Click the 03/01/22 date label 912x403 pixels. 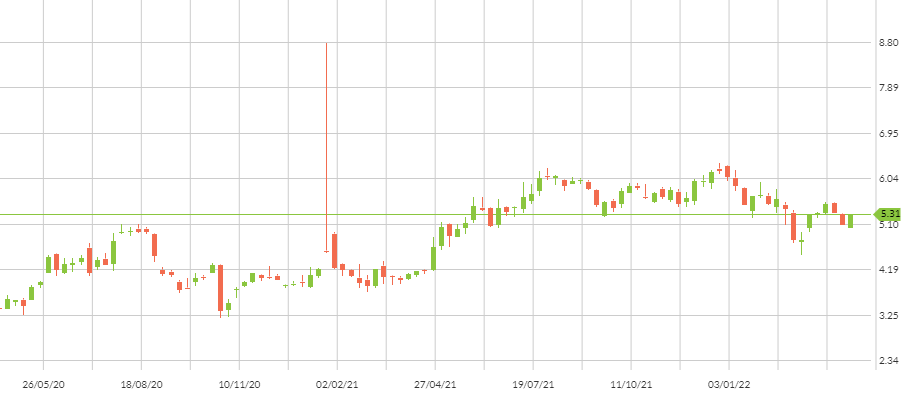pos(729,384)
